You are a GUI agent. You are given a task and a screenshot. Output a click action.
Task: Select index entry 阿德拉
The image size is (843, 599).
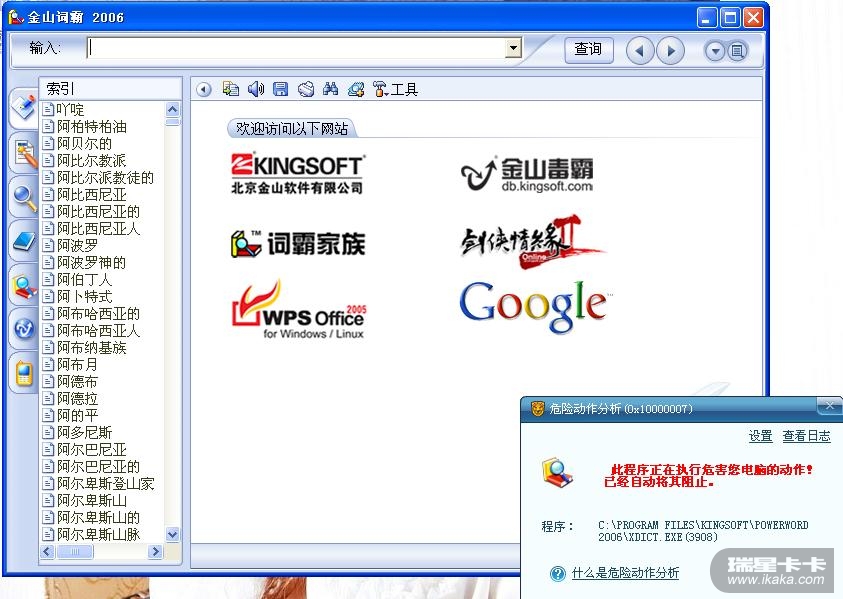pos(71,398)
